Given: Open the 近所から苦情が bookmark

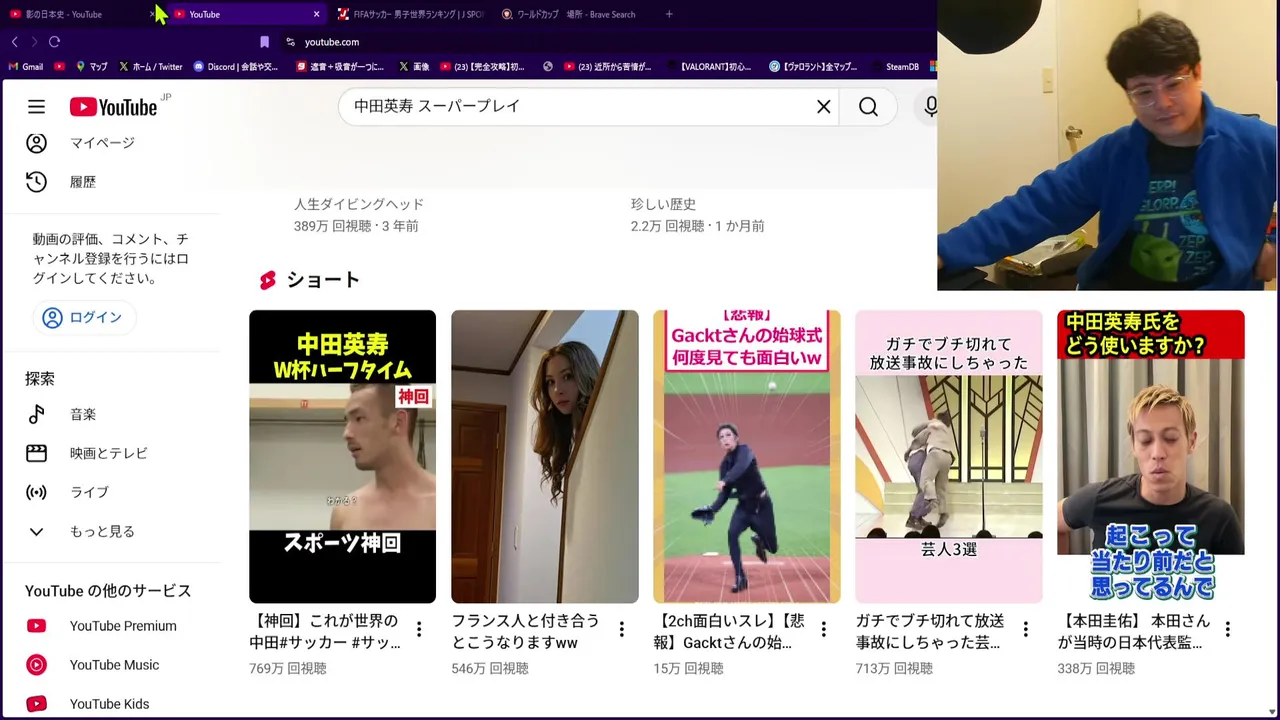Looking at the screenshot, I should click(x=607, y=67).
